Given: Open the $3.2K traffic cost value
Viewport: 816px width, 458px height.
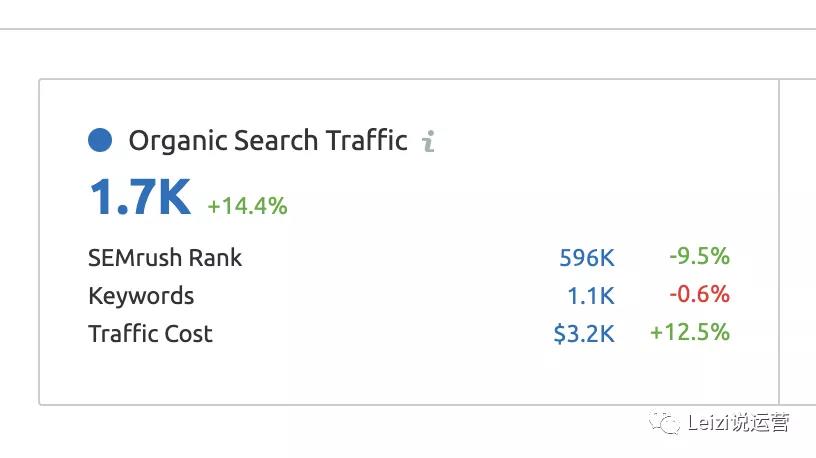Looking at the screenshot, I should pos(584,334).
